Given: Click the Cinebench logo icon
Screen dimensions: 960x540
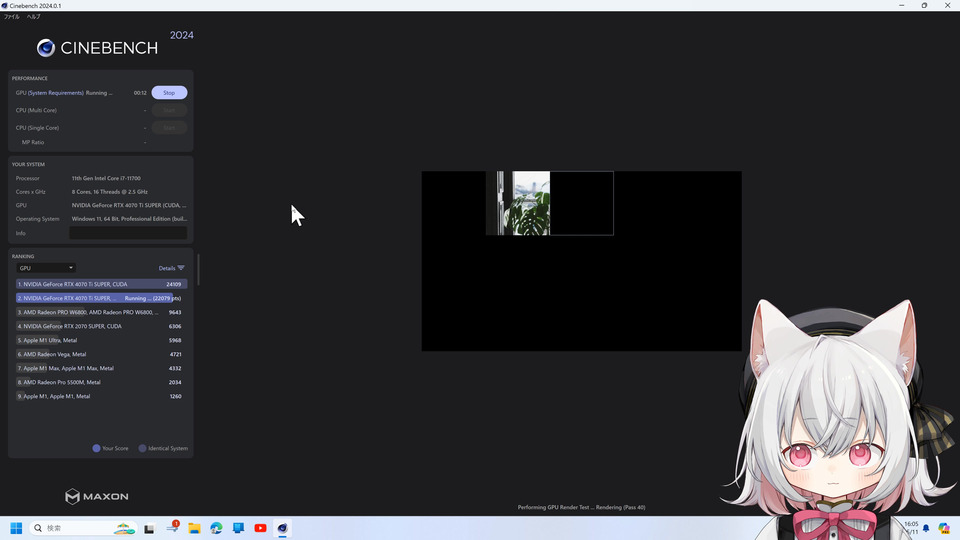Looking at the screenshot, I should (46, 48).
